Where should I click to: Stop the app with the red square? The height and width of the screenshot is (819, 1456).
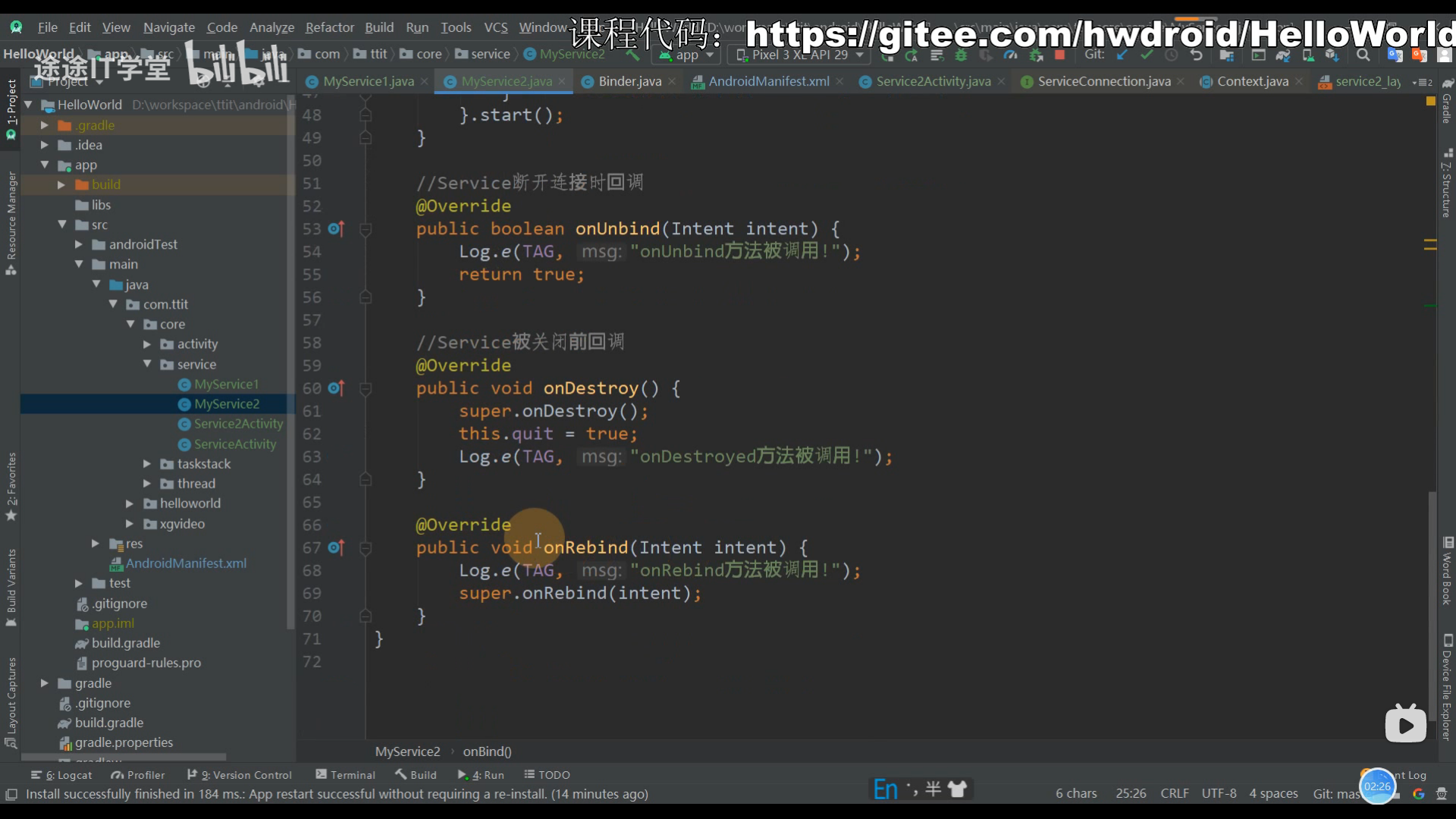[x=1060, y=55]
